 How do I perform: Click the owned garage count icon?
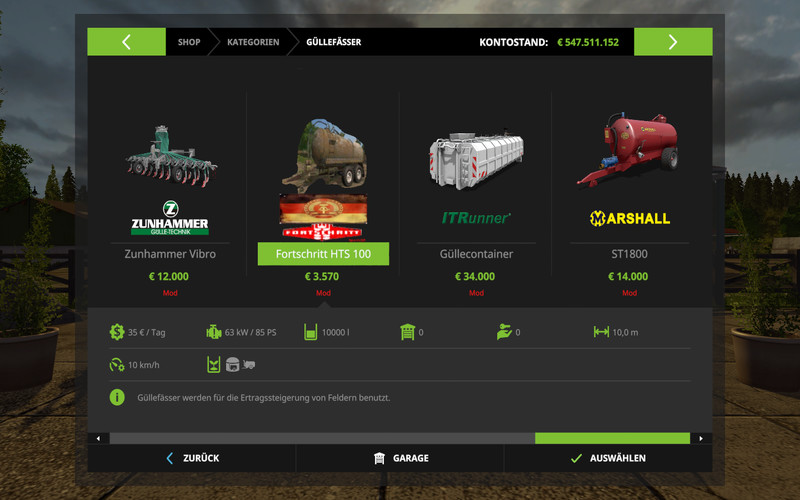(x=408, y=332)
